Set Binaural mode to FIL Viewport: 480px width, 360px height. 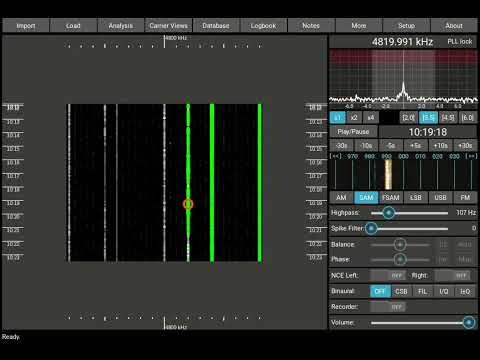pyautogui.click(x=423, y=291)
